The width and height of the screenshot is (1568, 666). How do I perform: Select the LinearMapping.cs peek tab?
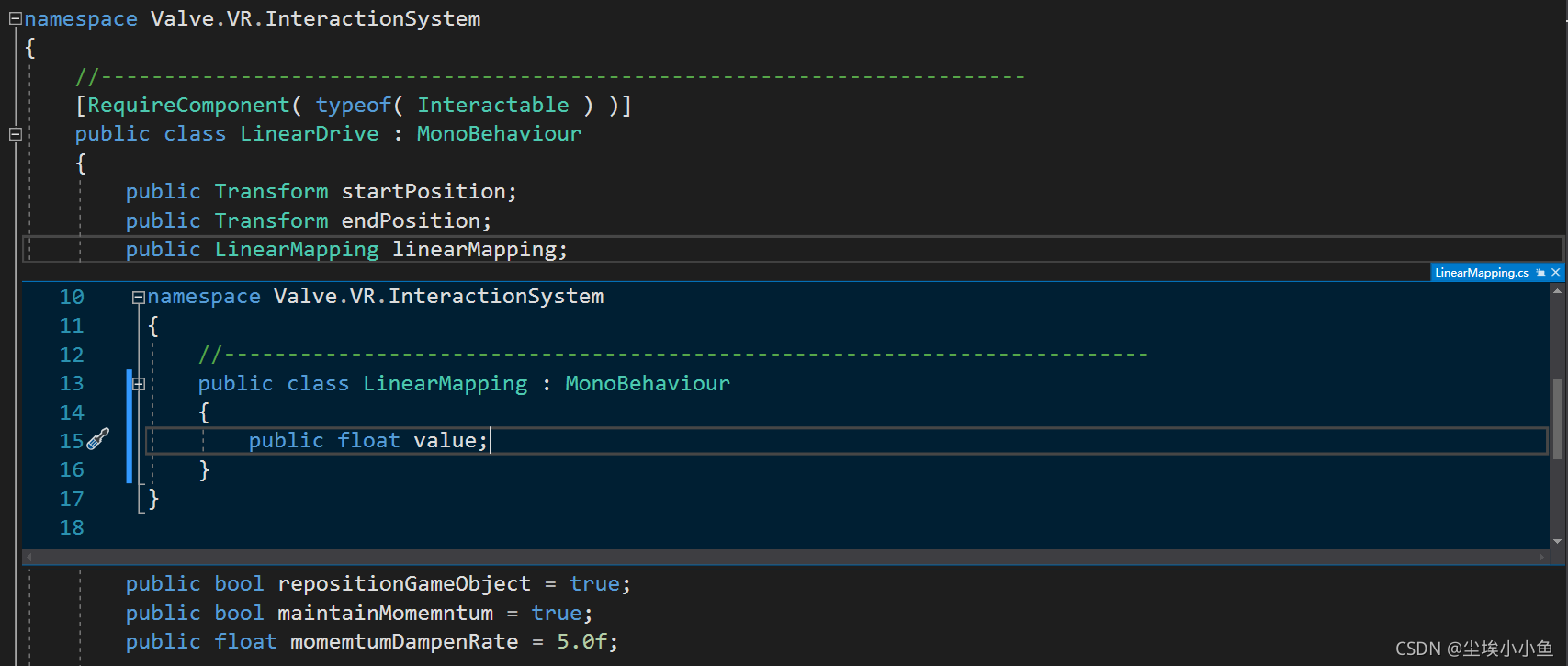(x=1482, y=273)
